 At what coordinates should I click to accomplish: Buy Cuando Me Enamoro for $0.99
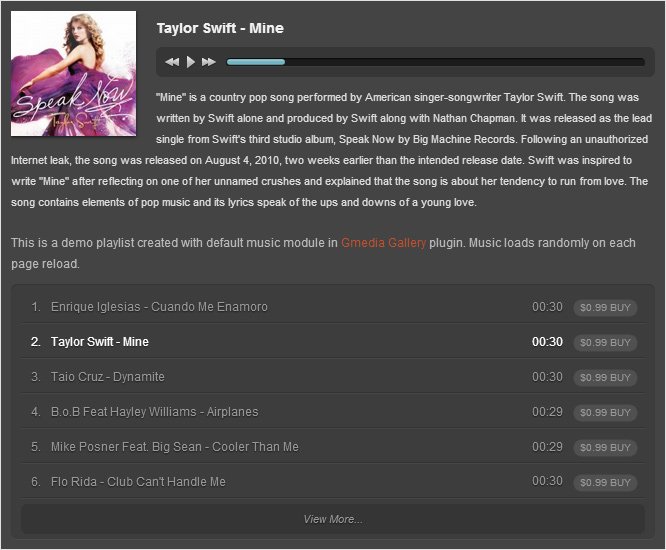[605, 307]
